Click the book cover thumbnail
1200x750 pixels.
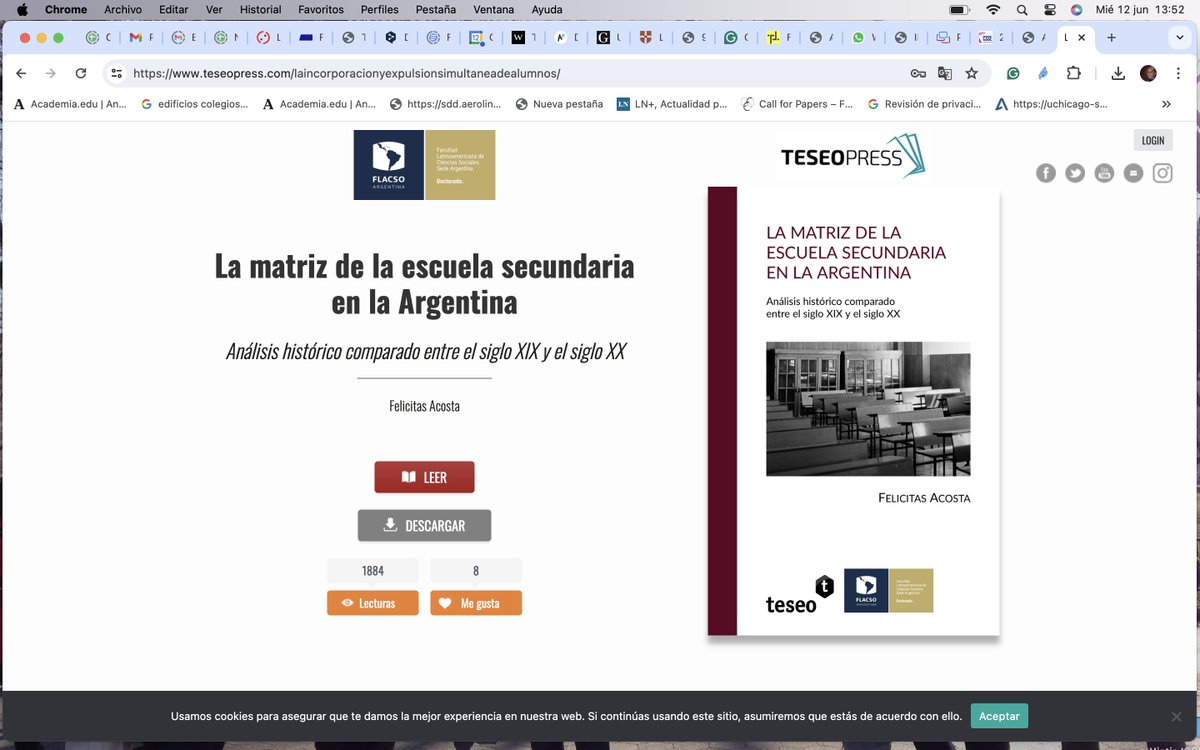(853, 411)
